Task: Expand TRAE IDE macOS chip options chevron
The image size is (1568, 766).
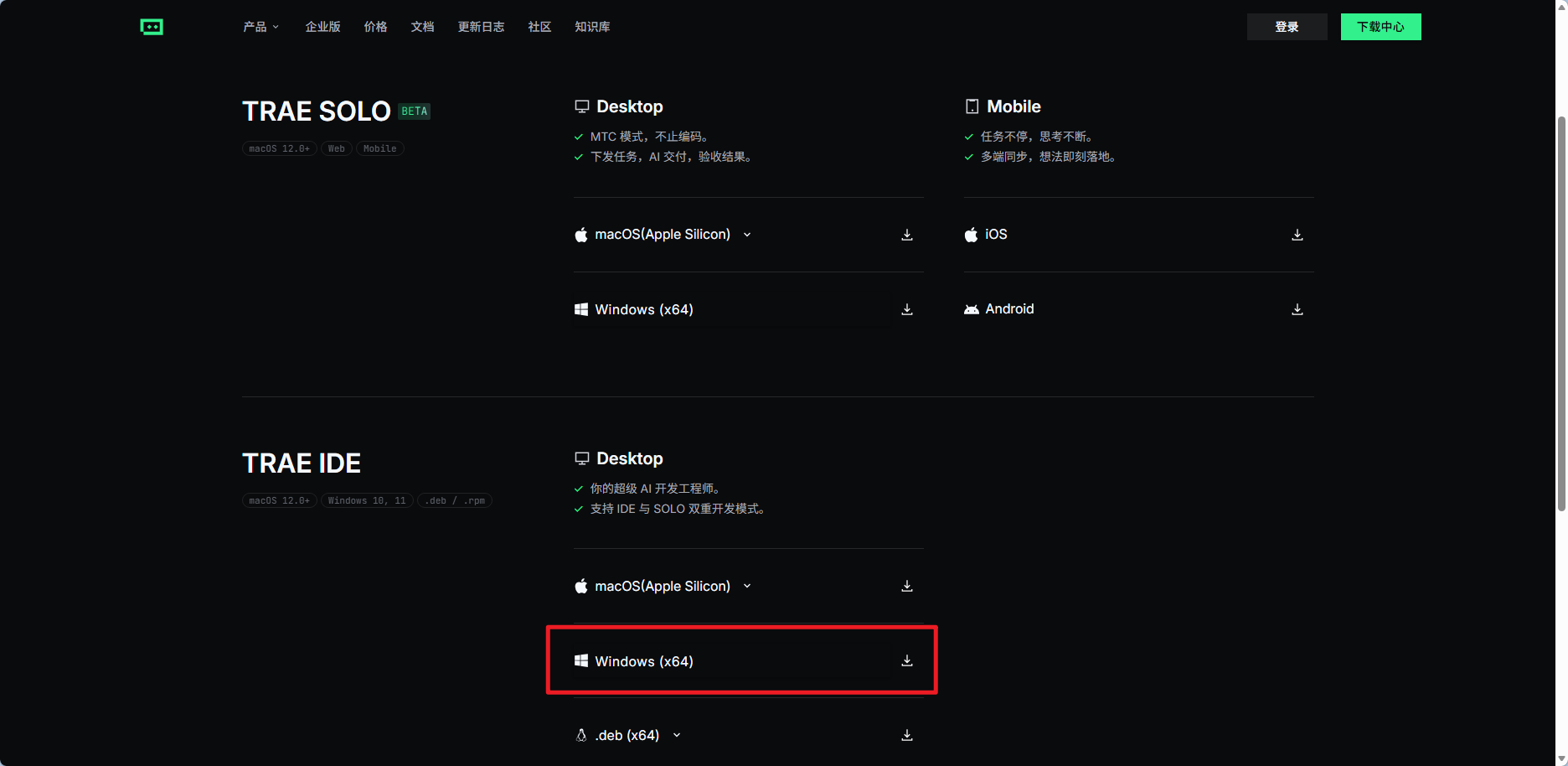Action: (x=747, y=586)
